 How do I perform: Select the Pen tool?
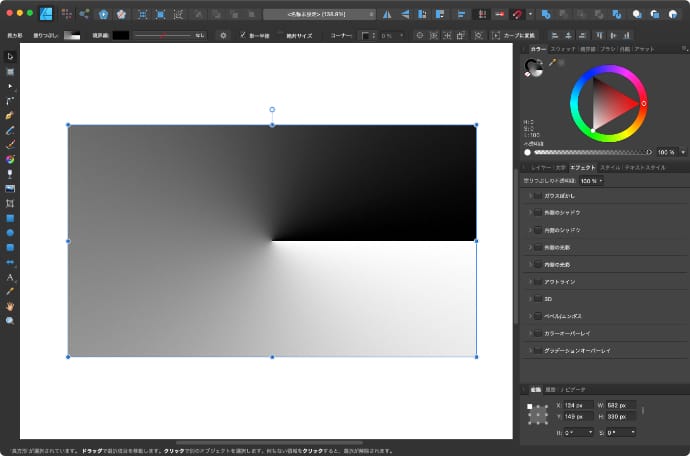click(10, 115)
